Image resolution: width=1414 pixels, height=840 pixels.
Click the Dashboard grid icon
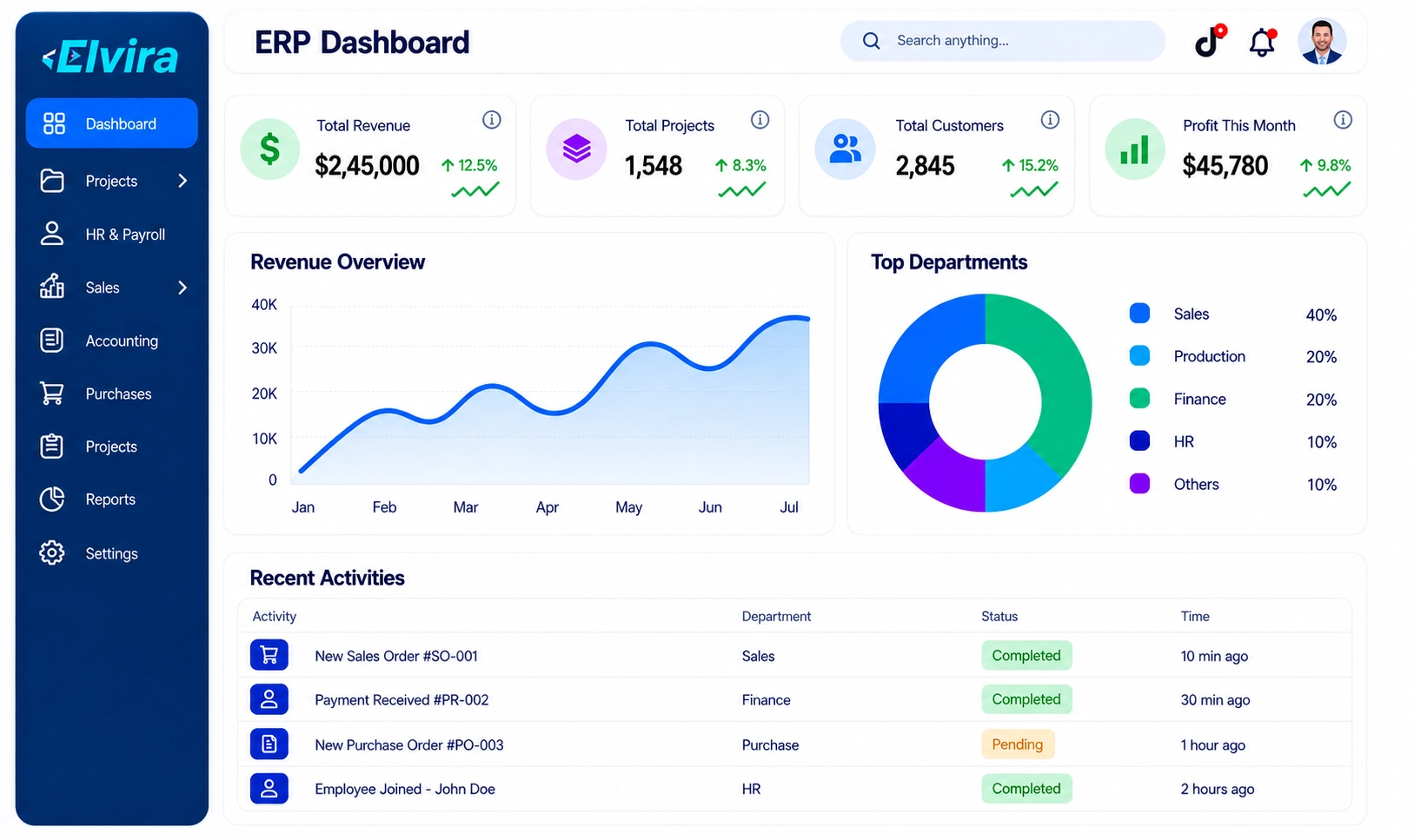click(54, 123)
